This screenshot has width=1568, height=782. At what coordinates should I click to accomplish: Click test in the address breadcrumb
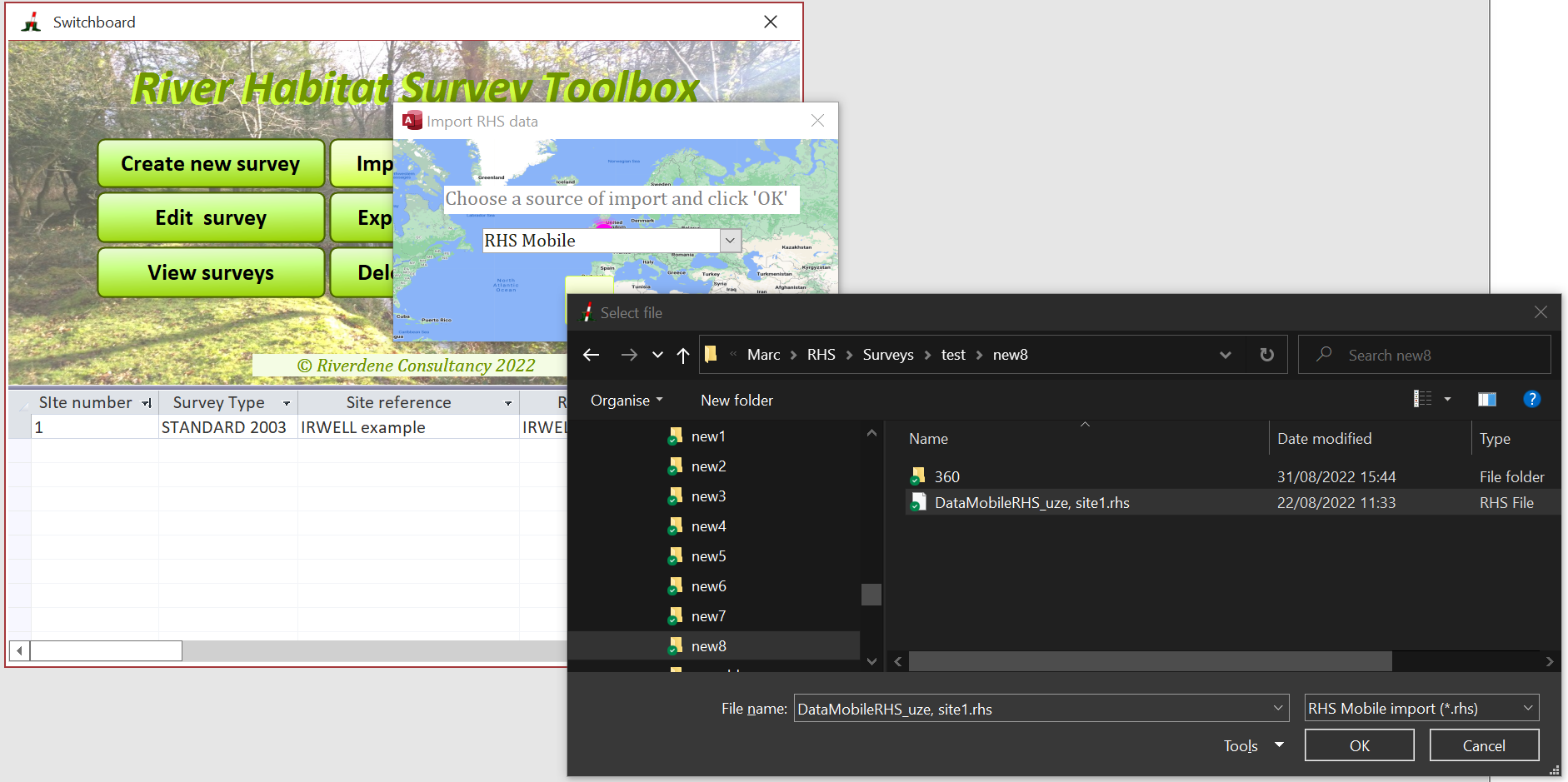[953, 355]
